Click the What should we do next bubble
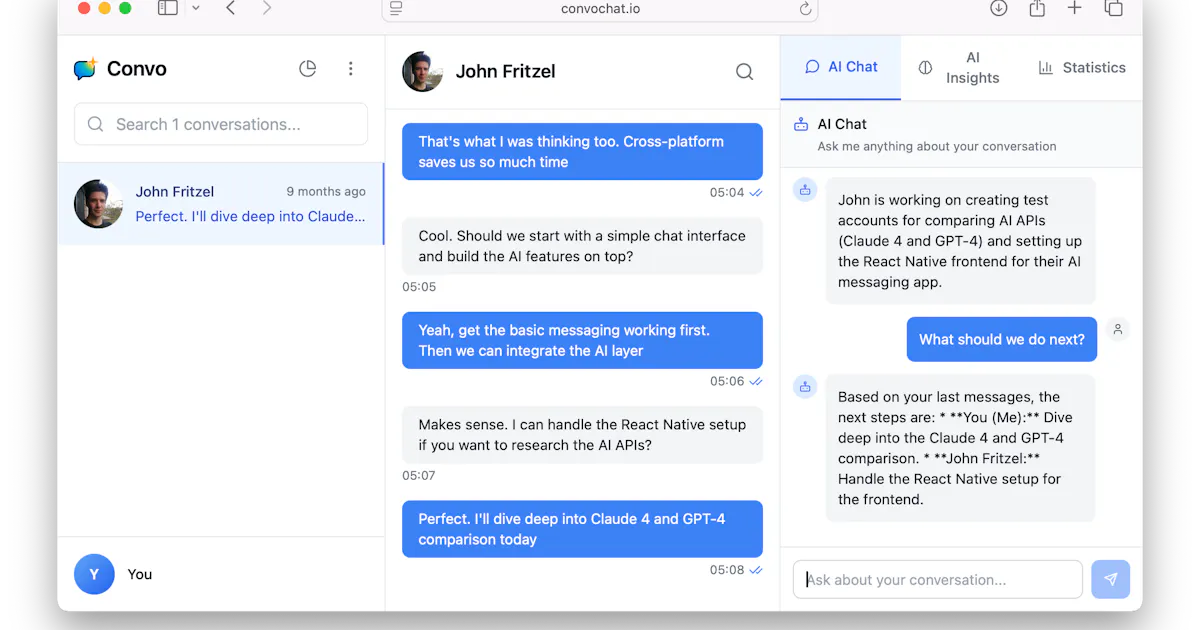The width and height of the screenshot is (1200, 630). pos(1002,339)
